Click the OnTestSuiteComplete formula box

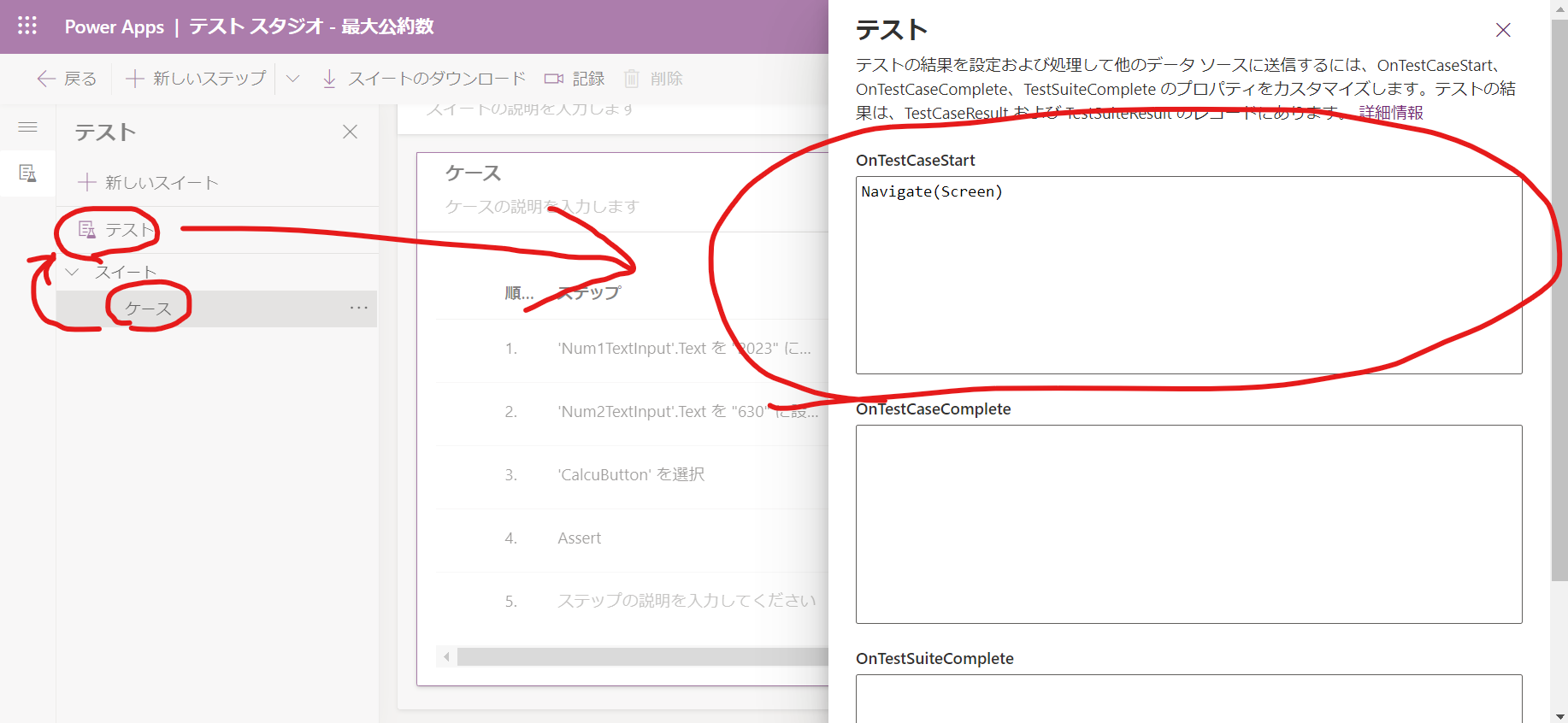[x=1188, y=698]
